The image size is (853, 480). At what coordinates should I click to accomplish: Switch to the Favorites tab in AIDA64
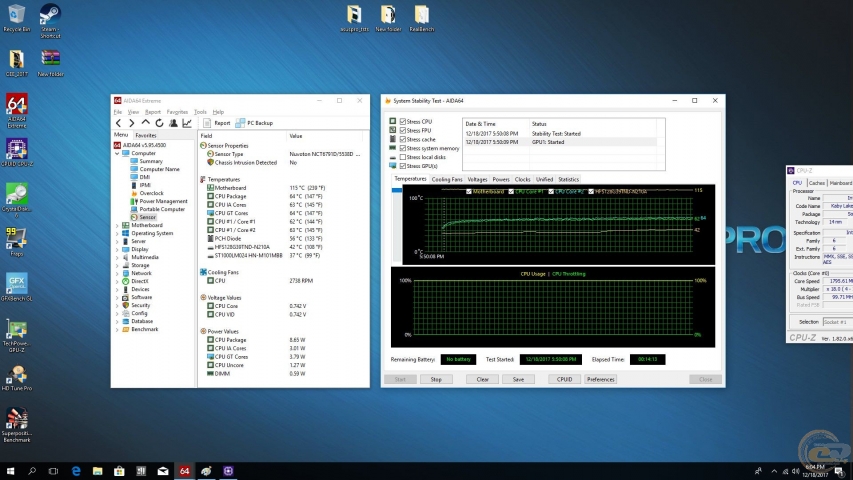(145, 136)
